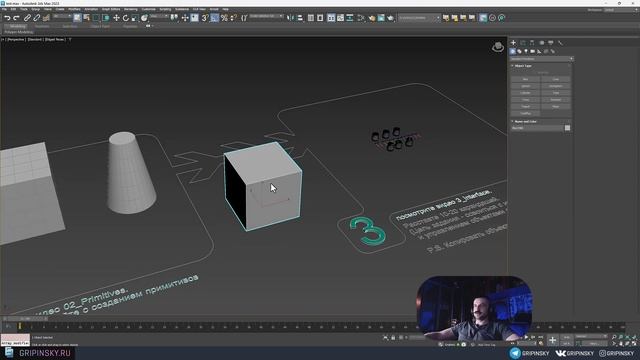Switch to the Utilities command panel

point(560,42)
